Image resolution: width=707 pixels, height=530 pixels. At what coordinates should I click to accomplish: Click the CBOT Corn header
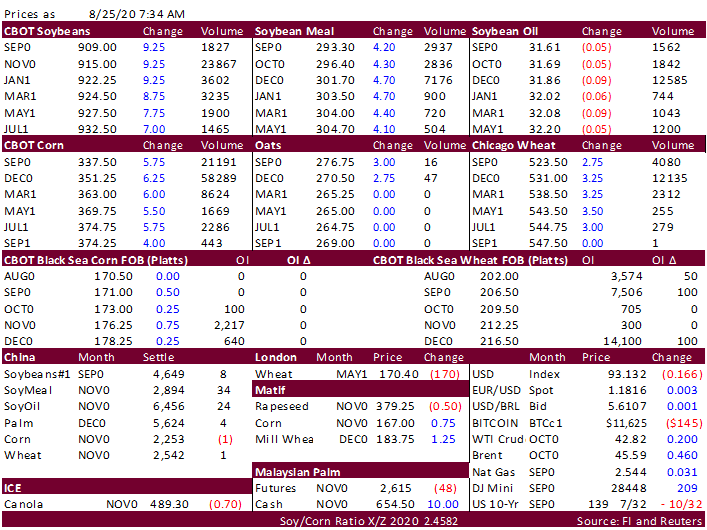34,145
